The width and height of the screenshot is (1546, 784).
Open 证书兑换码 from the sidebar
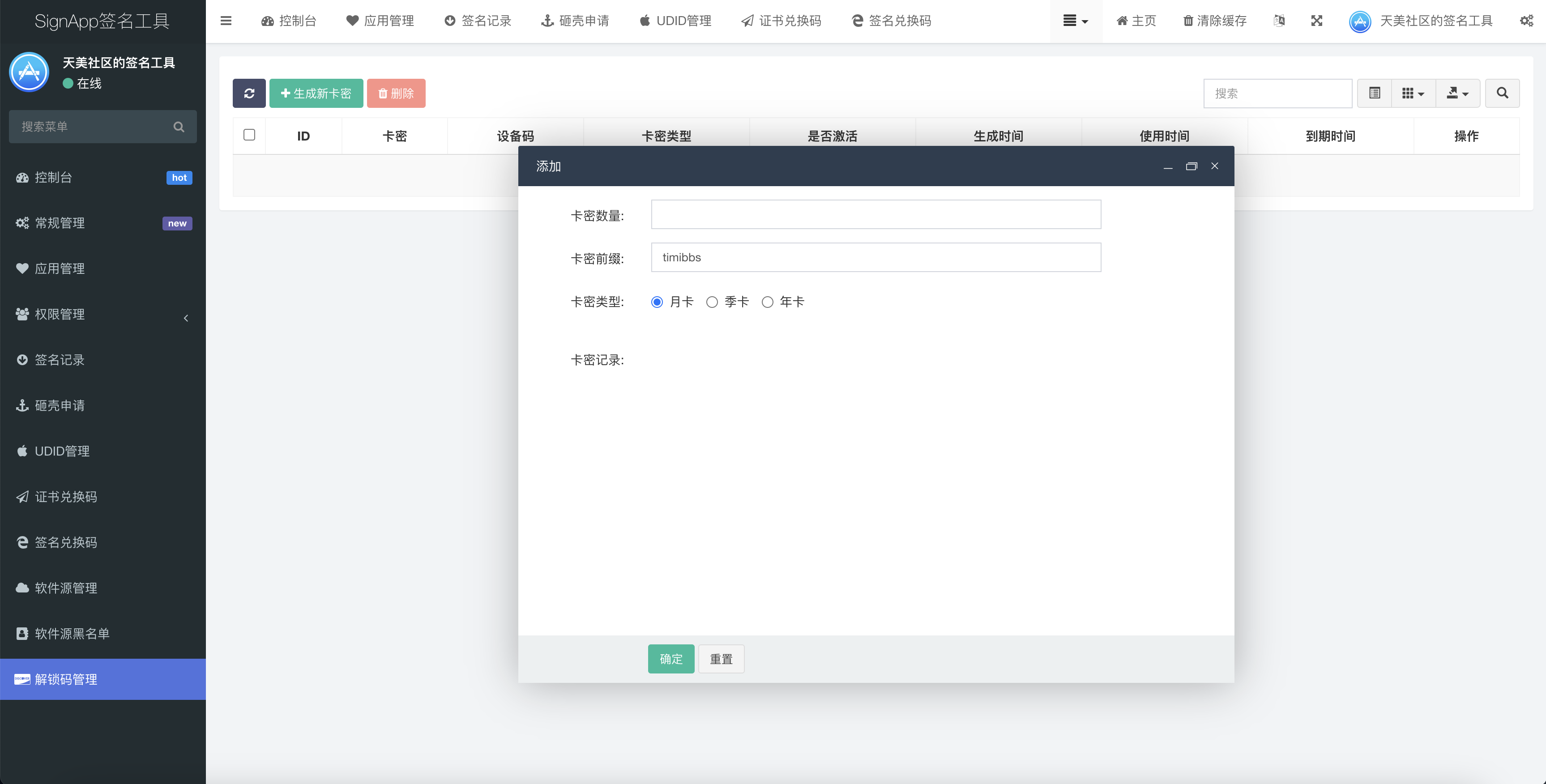pos(65,497)
